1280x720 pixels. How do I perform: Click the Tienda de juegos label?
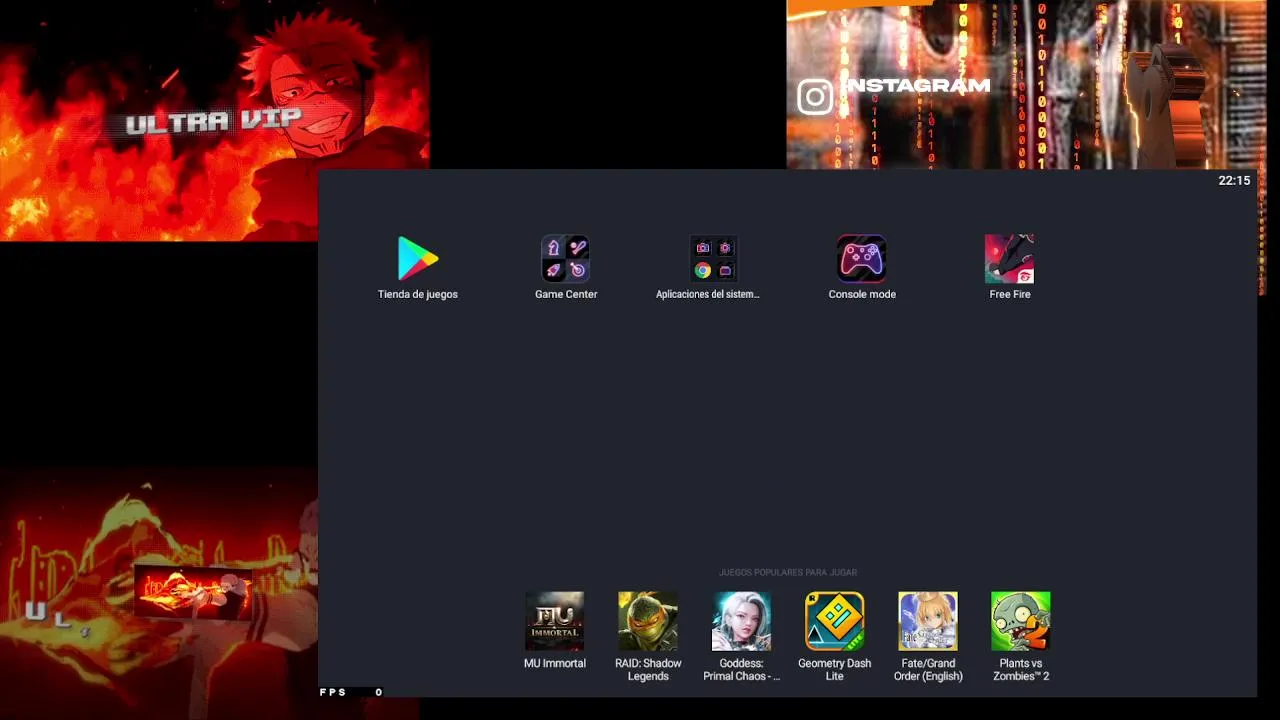(418, 294)
